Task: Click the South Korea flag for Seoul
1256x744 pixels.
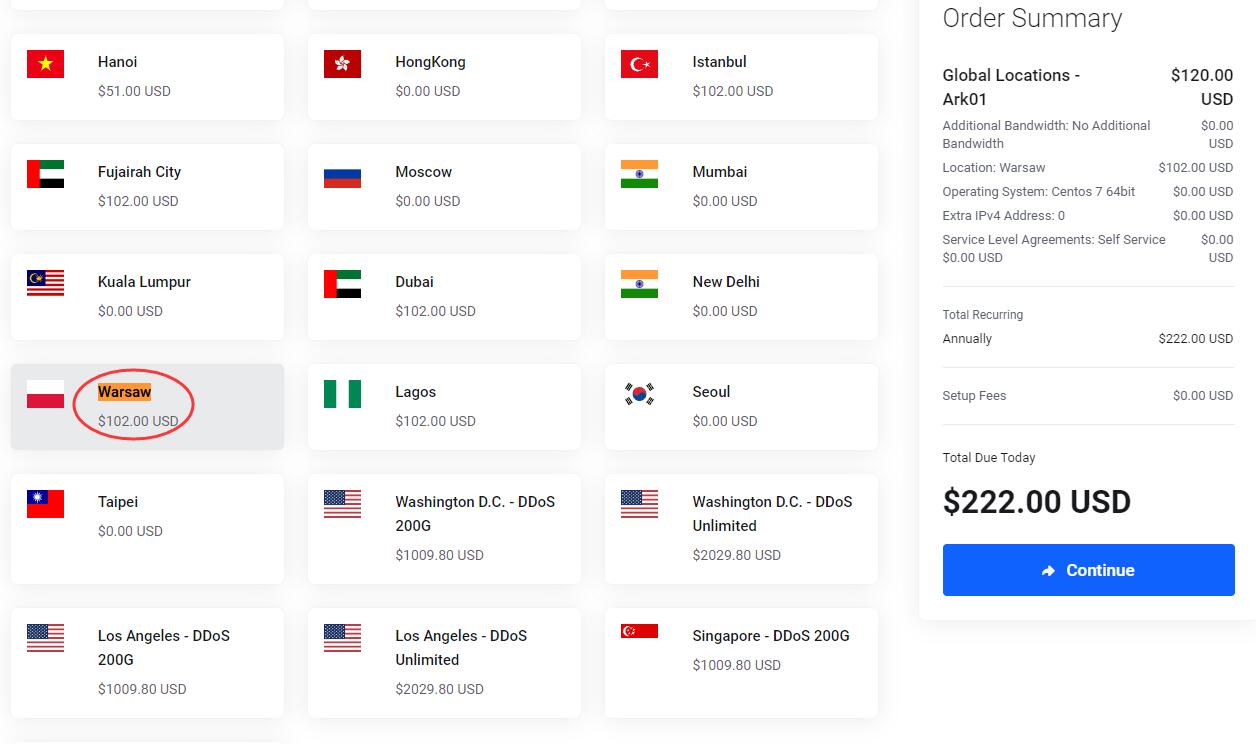Action: tap(639, 394)
